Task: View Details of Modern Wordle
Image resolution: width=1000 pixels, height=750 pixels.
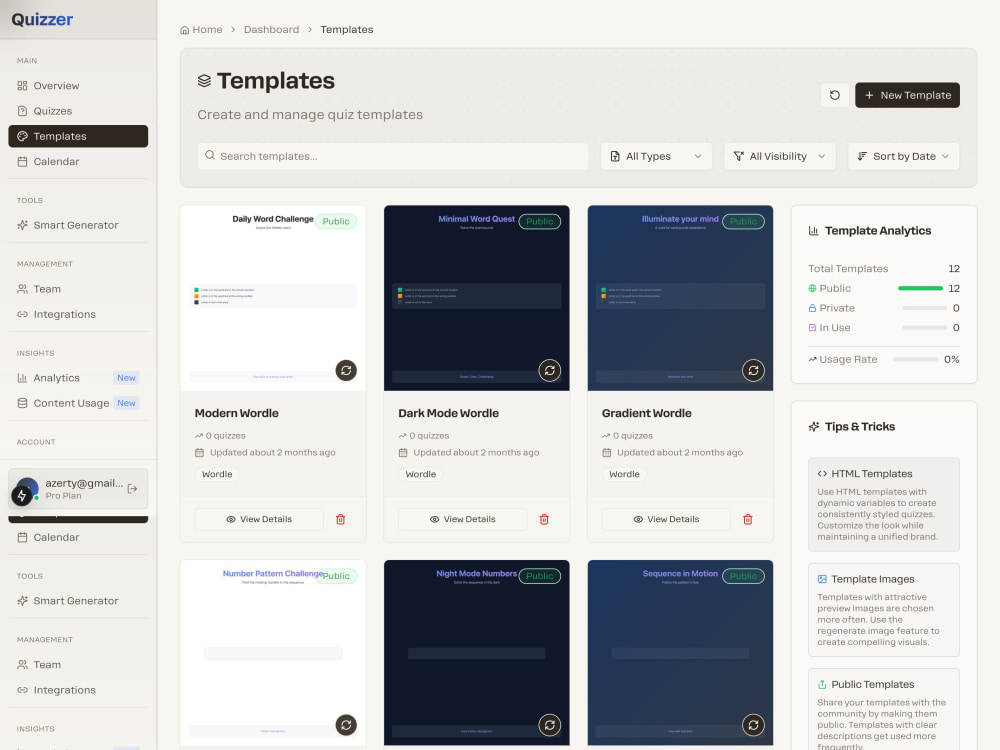Action: point(259,519)
